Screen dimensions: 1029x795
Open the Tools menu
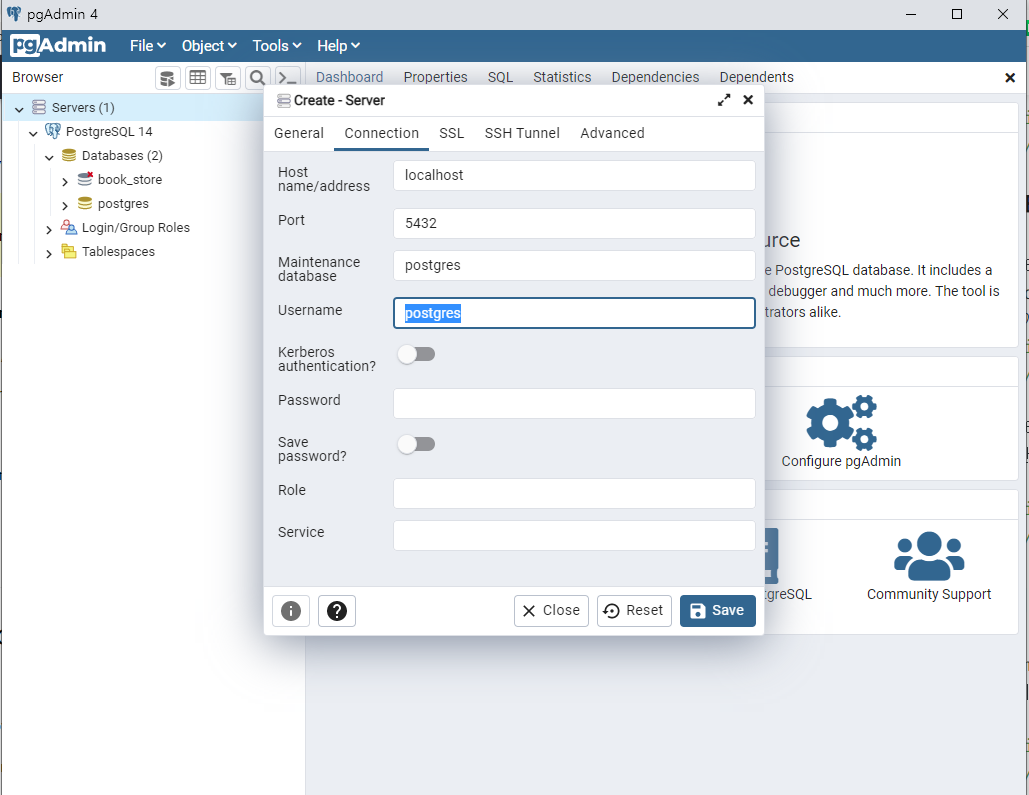click(x=276, y=45)
